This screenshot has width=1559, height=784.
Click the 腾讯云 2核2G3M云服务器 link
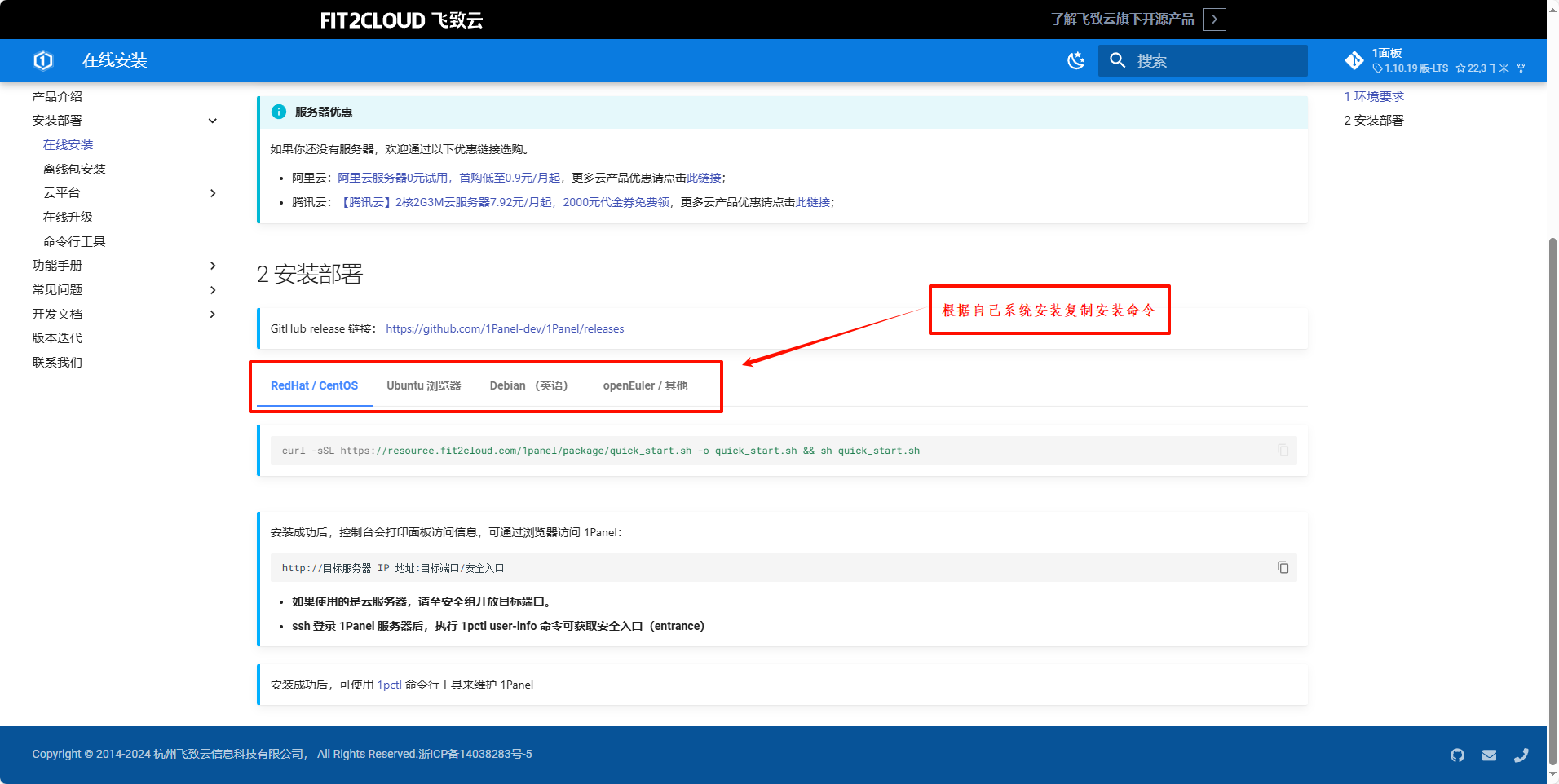click(x=445, y=202)
